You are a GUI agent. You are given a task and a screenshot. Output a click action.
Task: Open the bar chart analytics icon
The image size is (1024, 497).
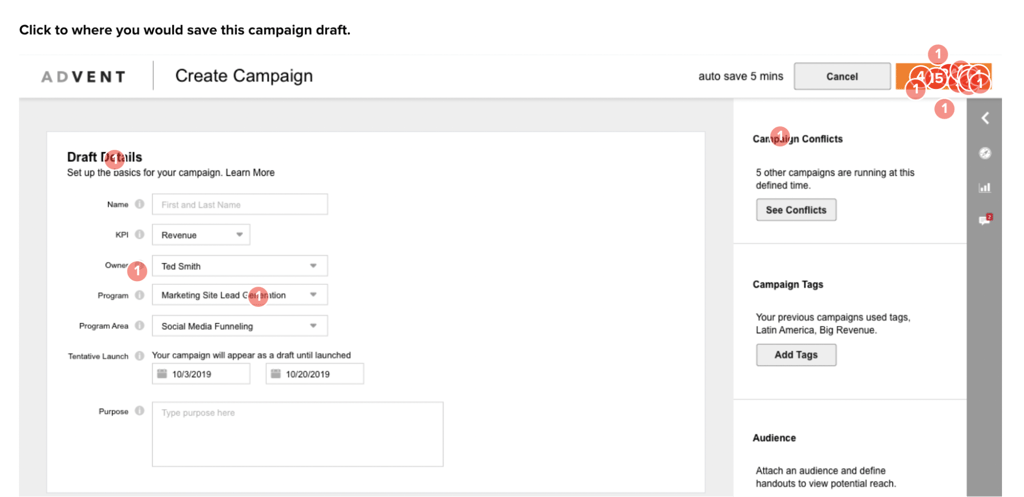(985, 187)
